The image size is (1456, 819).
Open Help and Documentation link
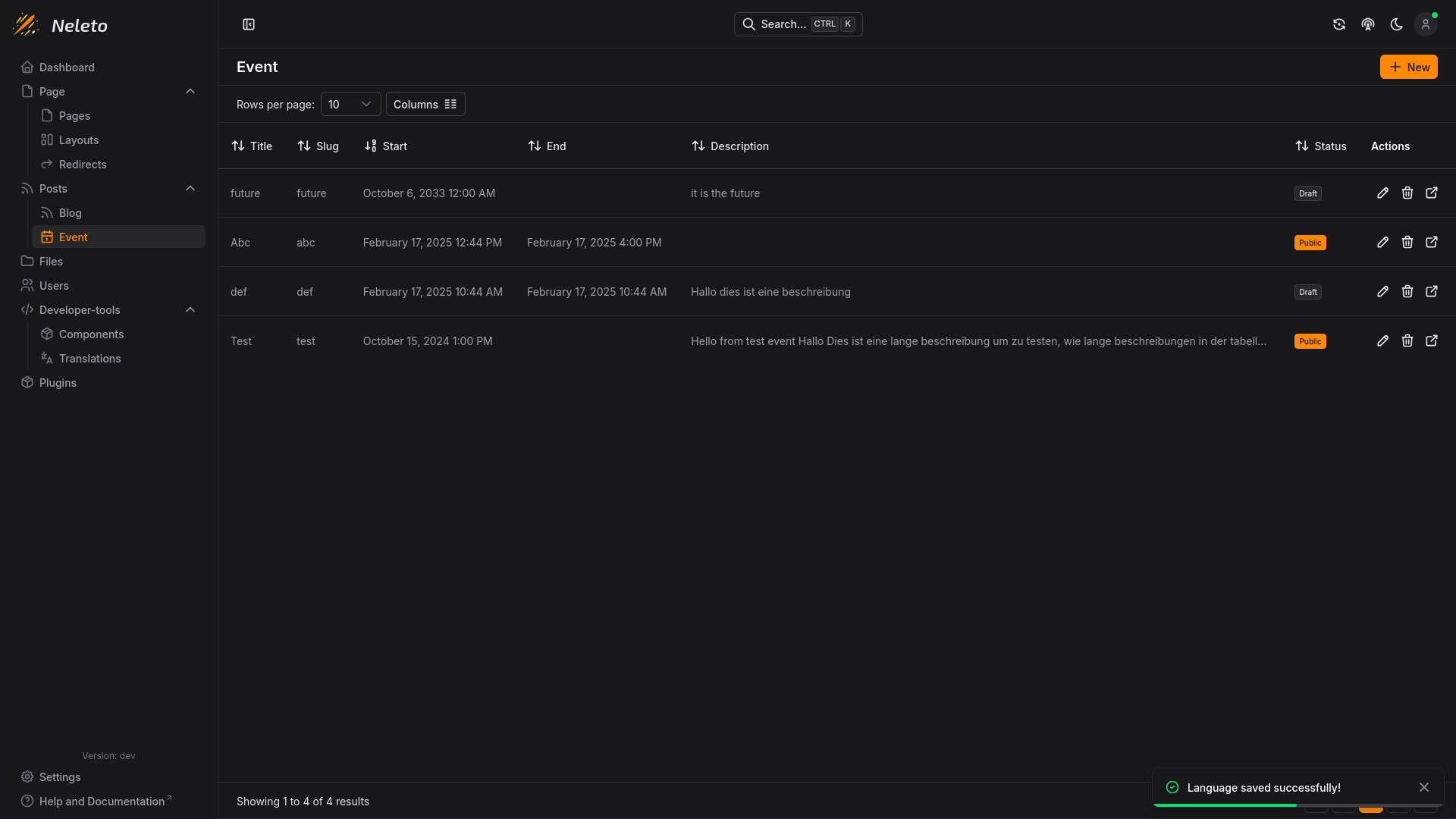point(102,802)
